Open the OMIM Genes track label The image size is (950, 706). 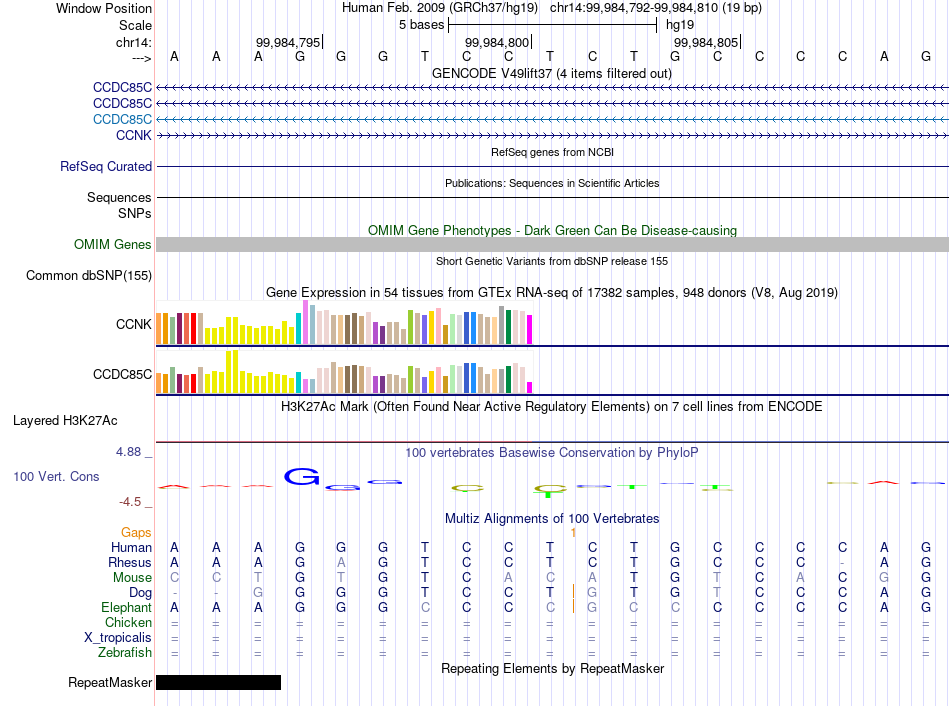click(112, 244)
